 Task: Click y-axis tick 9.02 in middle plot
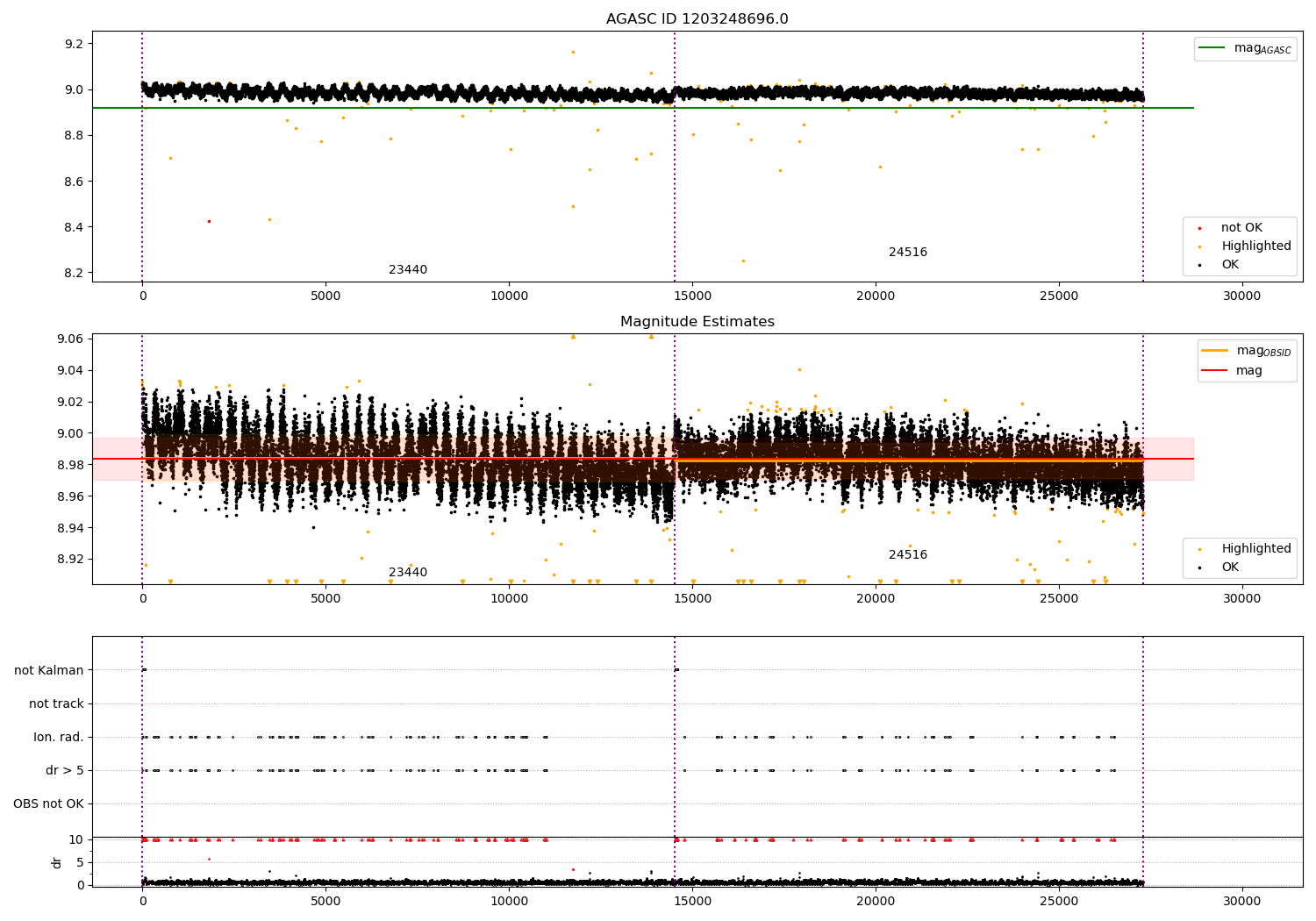tap(70, 402)
